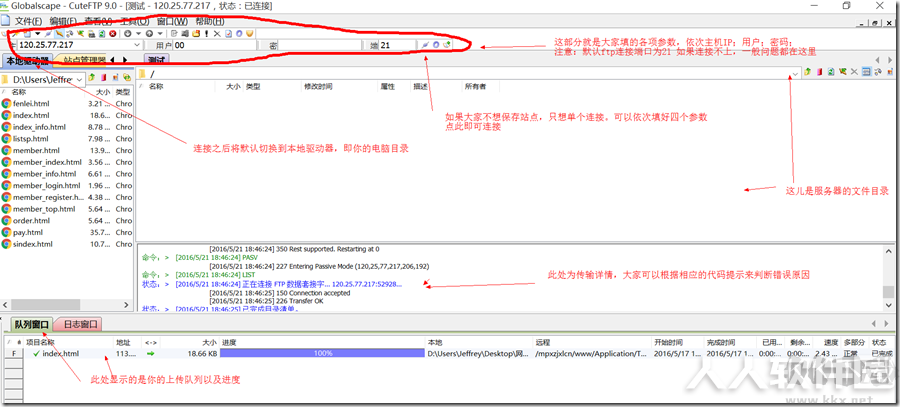Switch to the 本地驱动器 tab
900x407 pixels.
click(28, 60)
